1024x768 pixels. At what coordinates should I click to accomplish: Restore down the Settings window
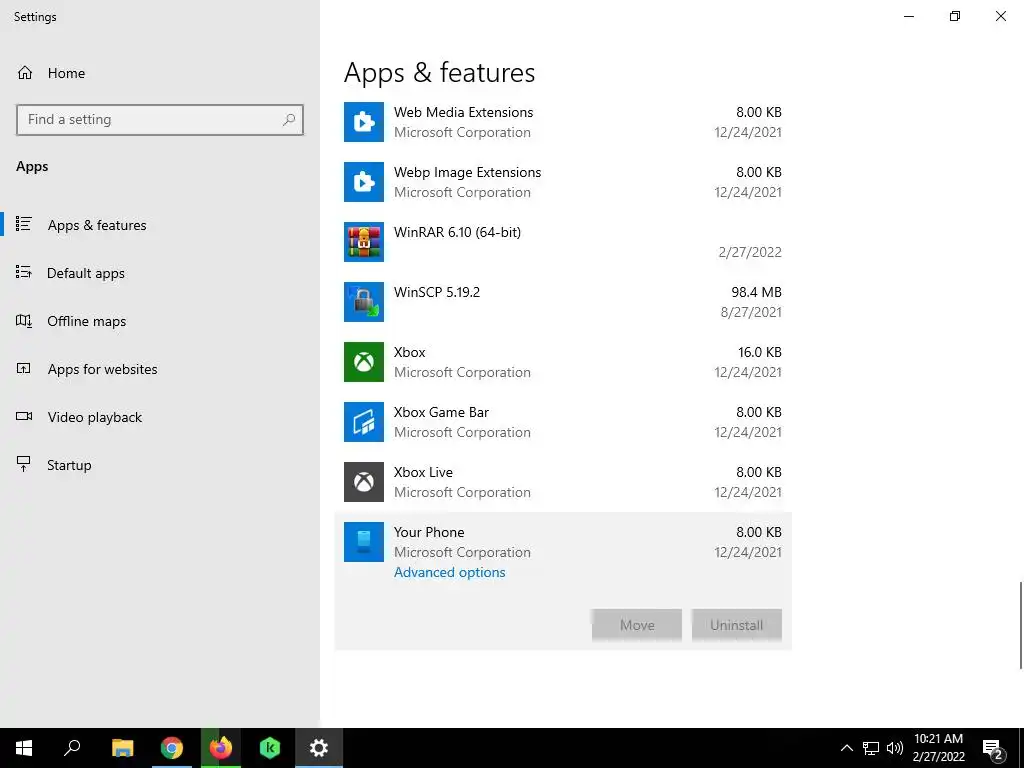955,16
